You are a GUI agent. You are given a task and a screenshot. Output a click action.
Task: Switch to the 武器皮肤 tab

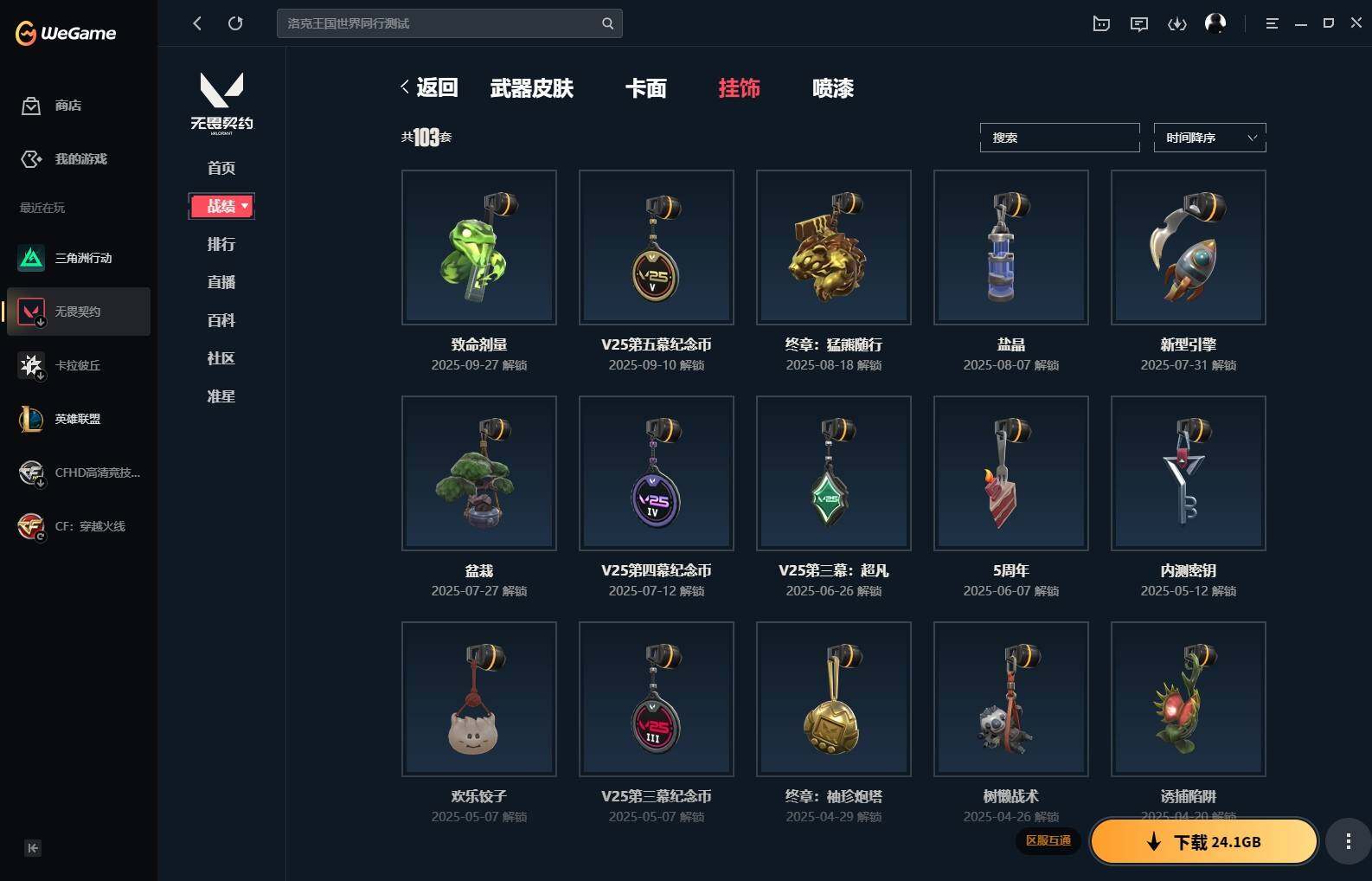point(532,88)
